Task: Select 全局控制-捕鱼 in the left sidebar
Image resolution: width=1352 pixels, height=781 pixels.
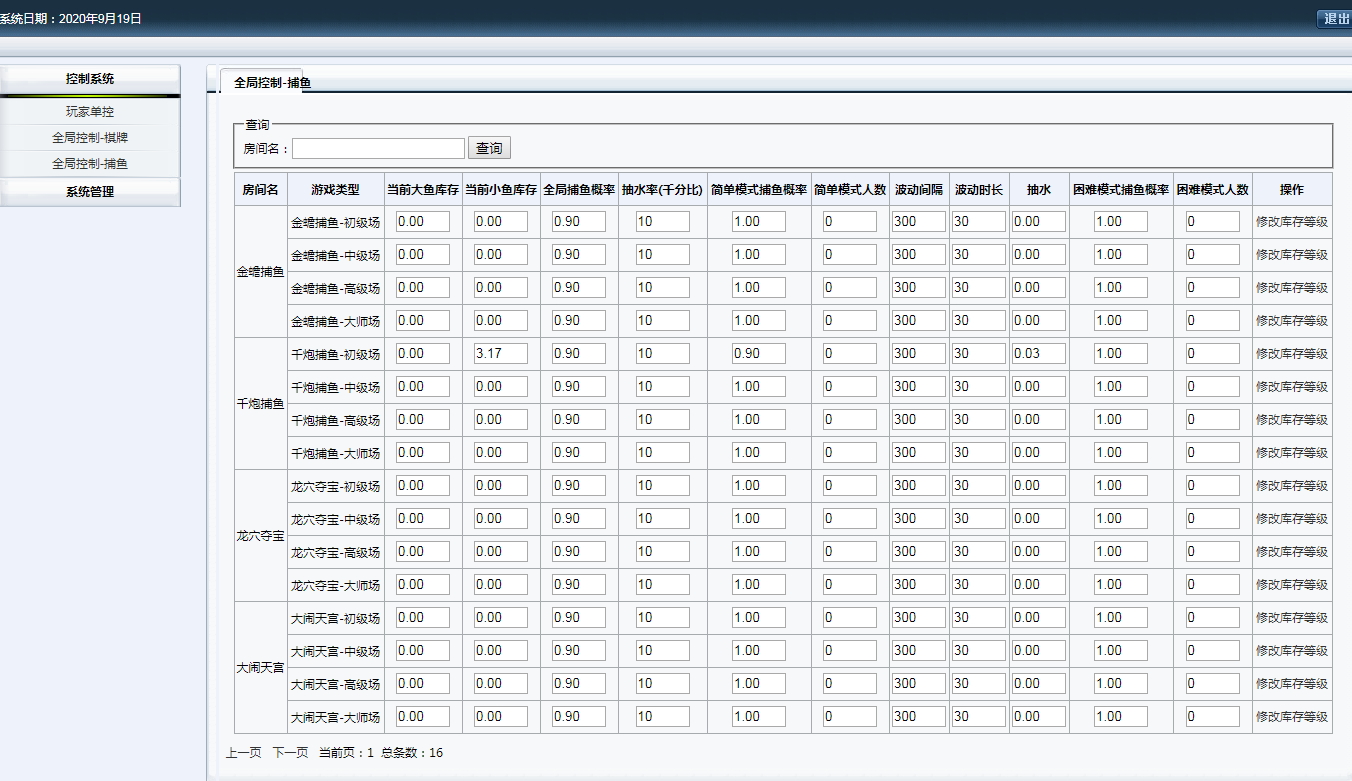Action: [90, 164]
